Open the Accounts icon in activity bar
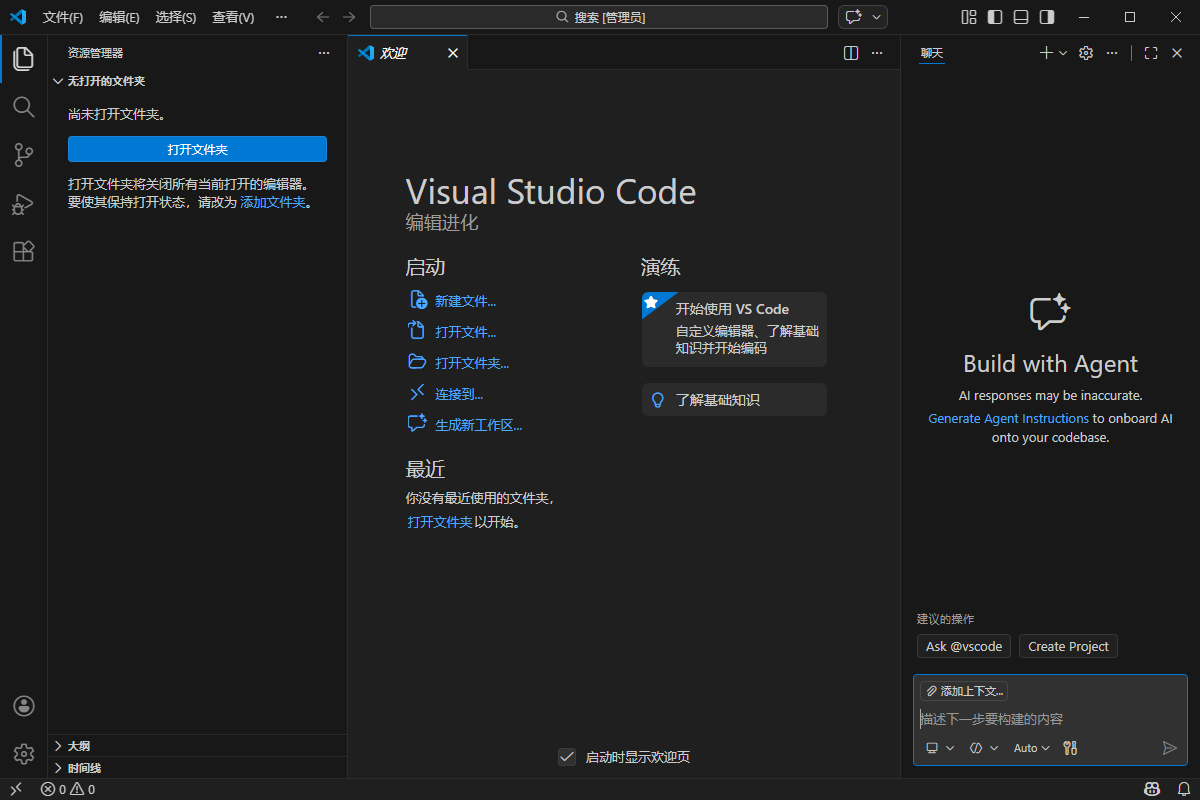Viewport: 1200px width, 800px height. tap(23, 706)
